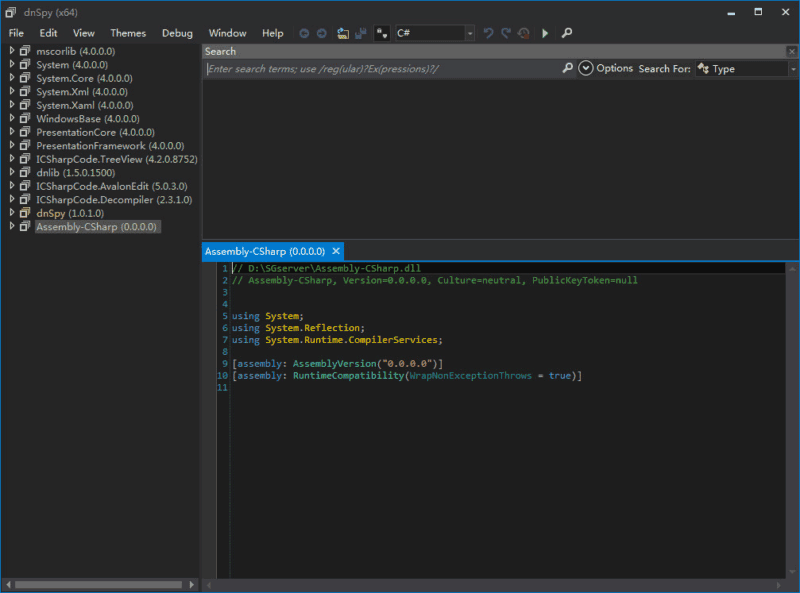Click the ICSharpCode.TreeView assembly icon

(x=25, y=159)
